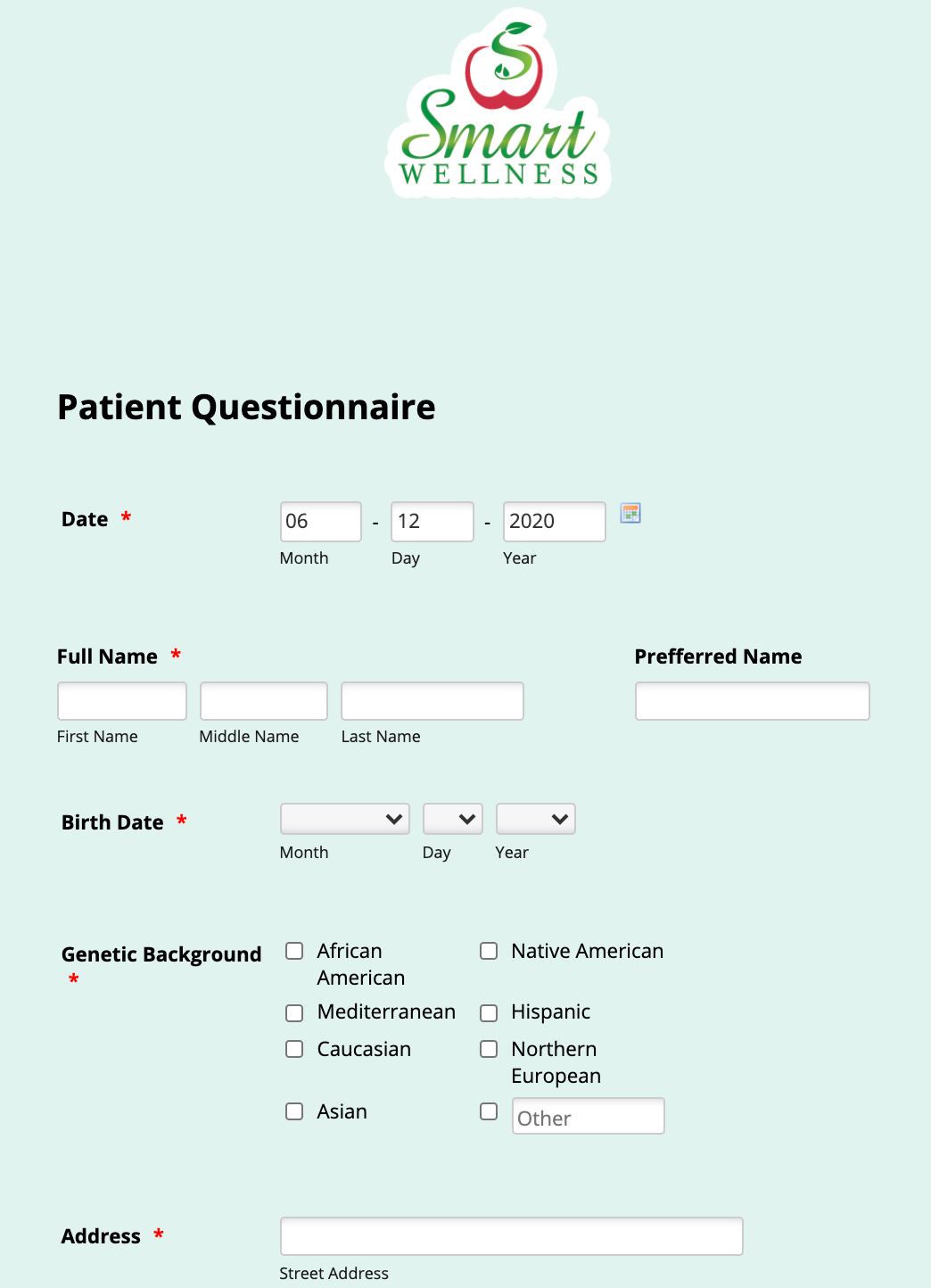Select the Asian checkbox
Viewport: 931px width, 1288px height.
coord(294,1111)
